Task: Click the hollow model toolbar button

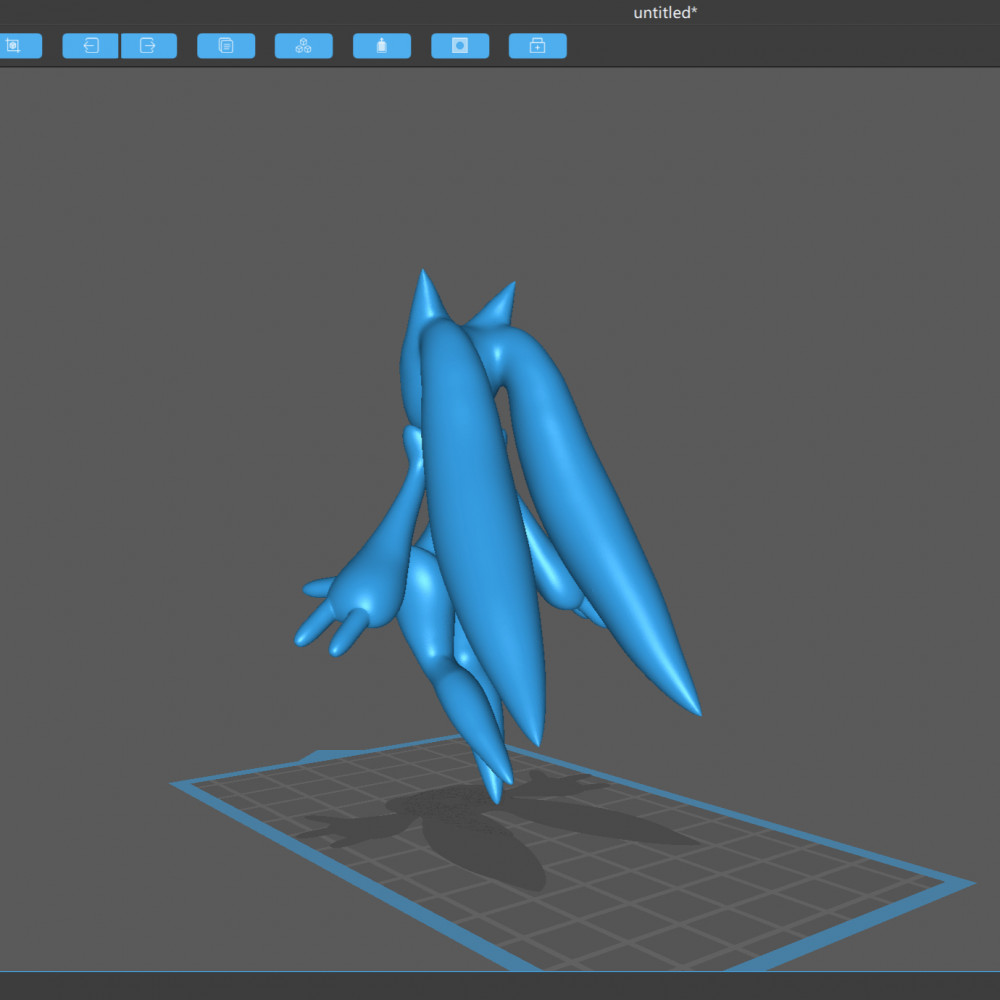Action: coord(381,46)
